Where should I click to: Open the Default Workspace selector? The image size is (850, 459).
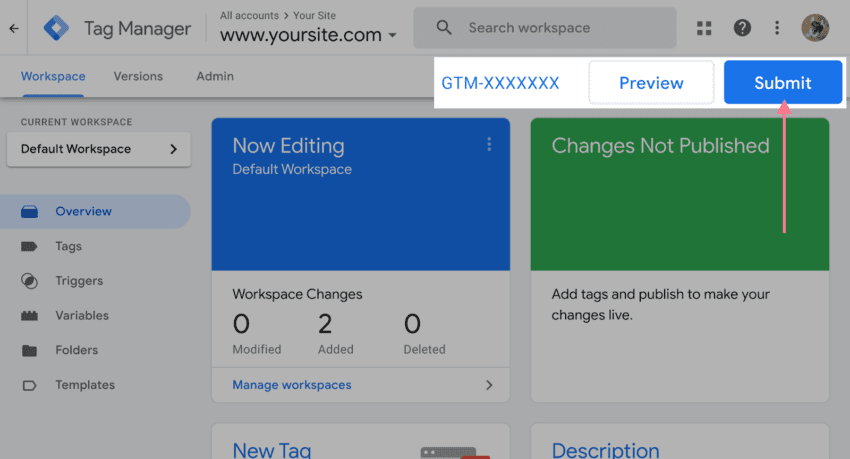pyautogui.click(x=98, y=149)
